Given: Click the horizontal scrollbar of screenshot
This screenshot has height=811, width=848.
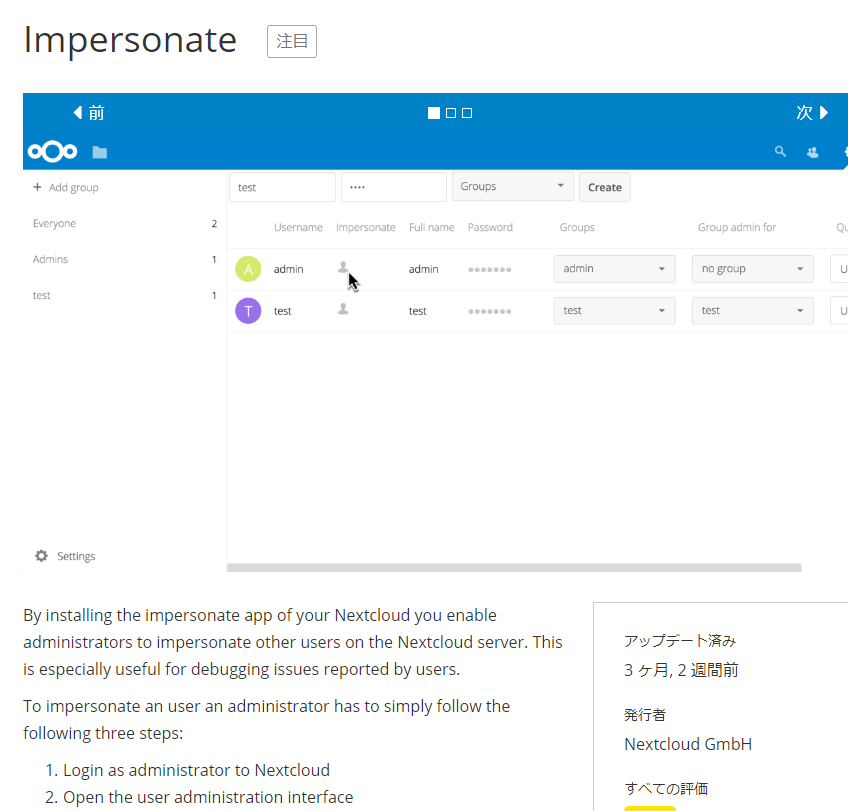Looking at the screenshot, I should coord(514,568).
